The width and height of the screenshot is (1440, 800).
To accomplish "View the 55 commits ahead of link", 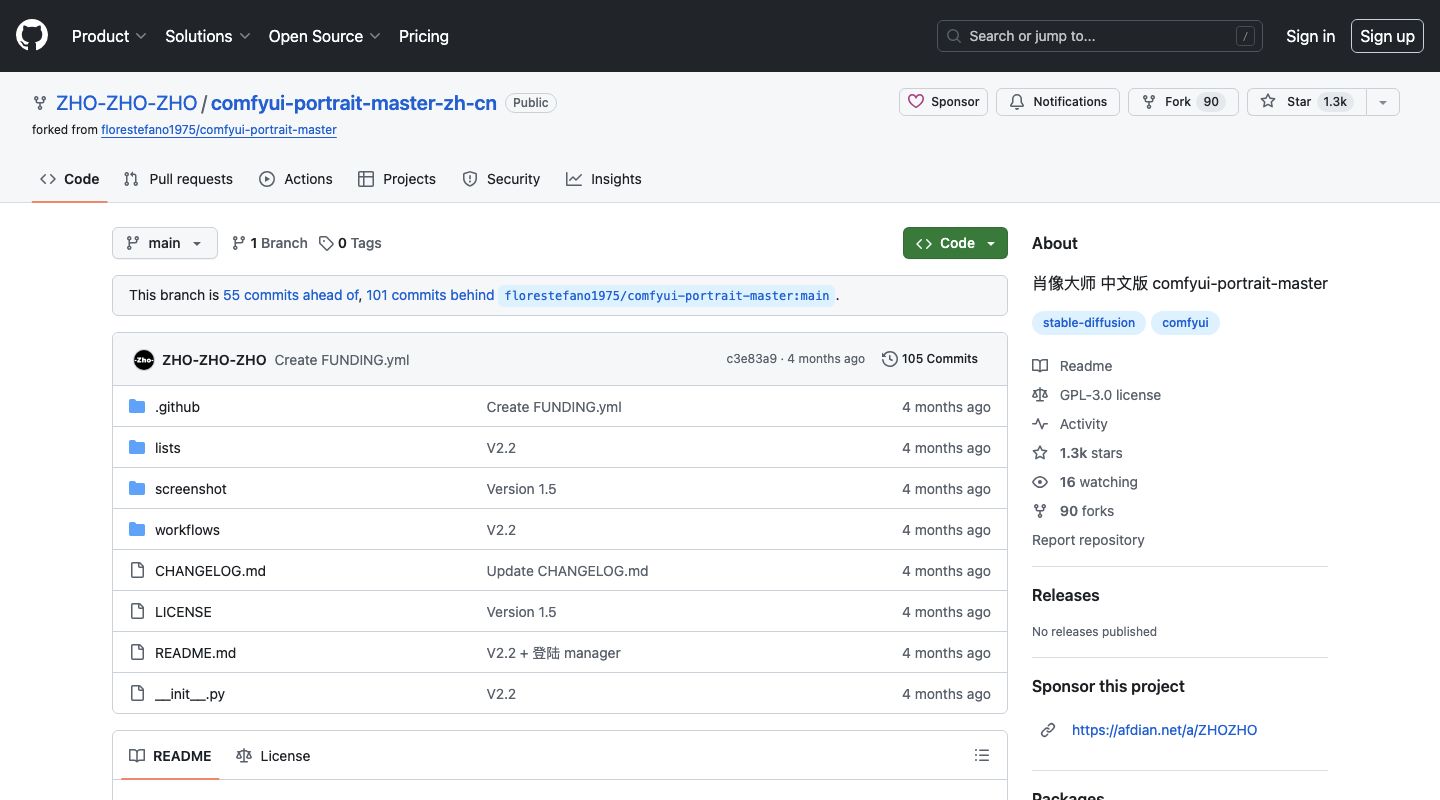I will [291, 295].
